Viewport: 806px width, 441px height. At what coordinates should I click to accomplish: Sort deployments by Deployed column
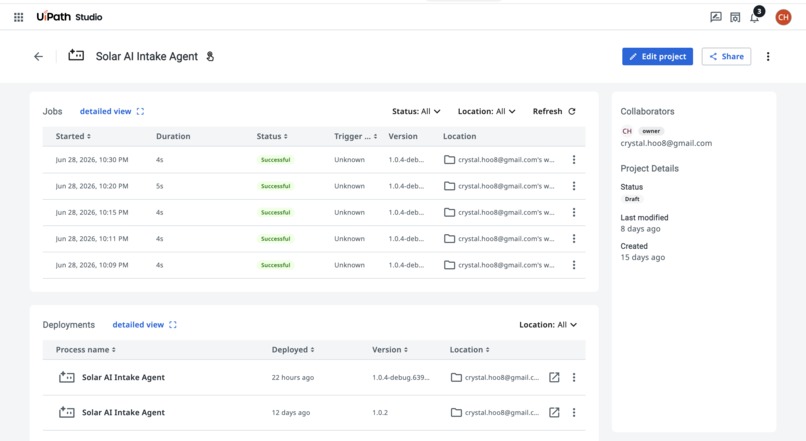pyautogui.click(x=293, y=350)
